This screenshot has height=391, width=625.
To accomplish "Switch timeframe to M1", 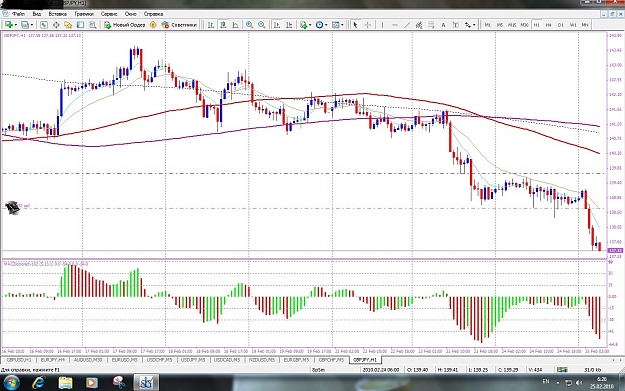I will click(487, 25).
